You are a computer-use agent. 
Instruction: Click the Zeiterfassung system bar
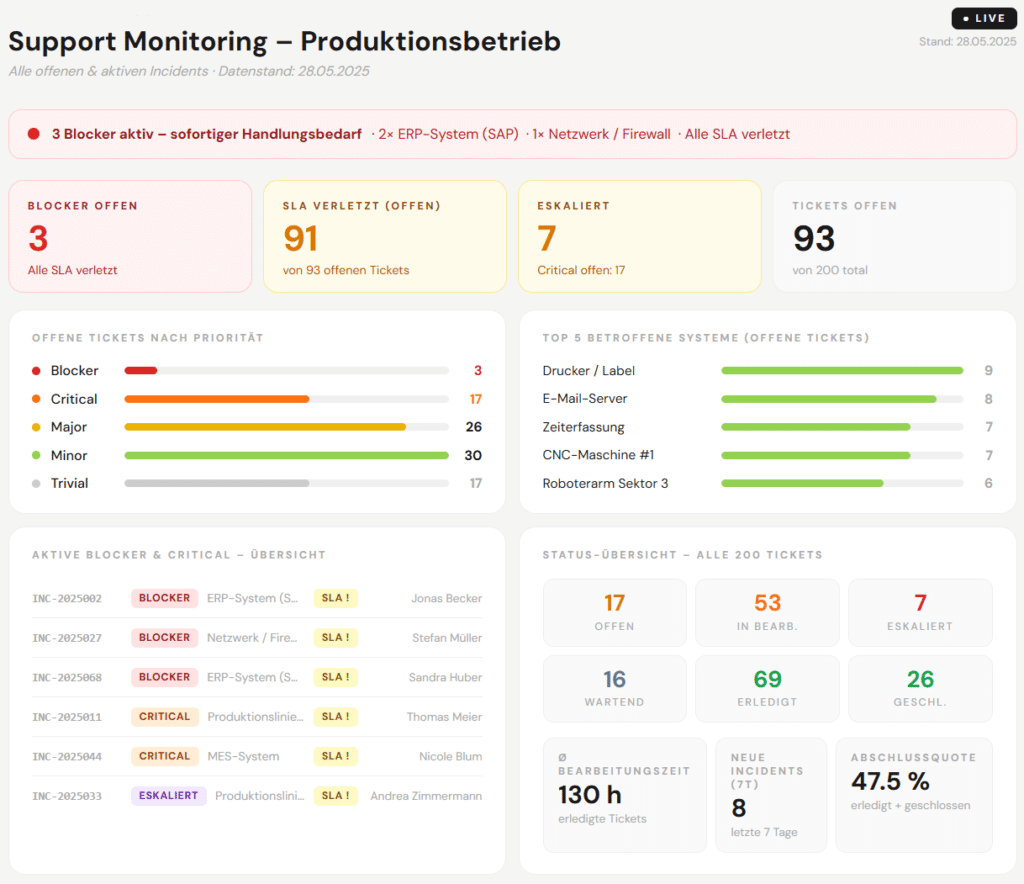tap(842, 427)
